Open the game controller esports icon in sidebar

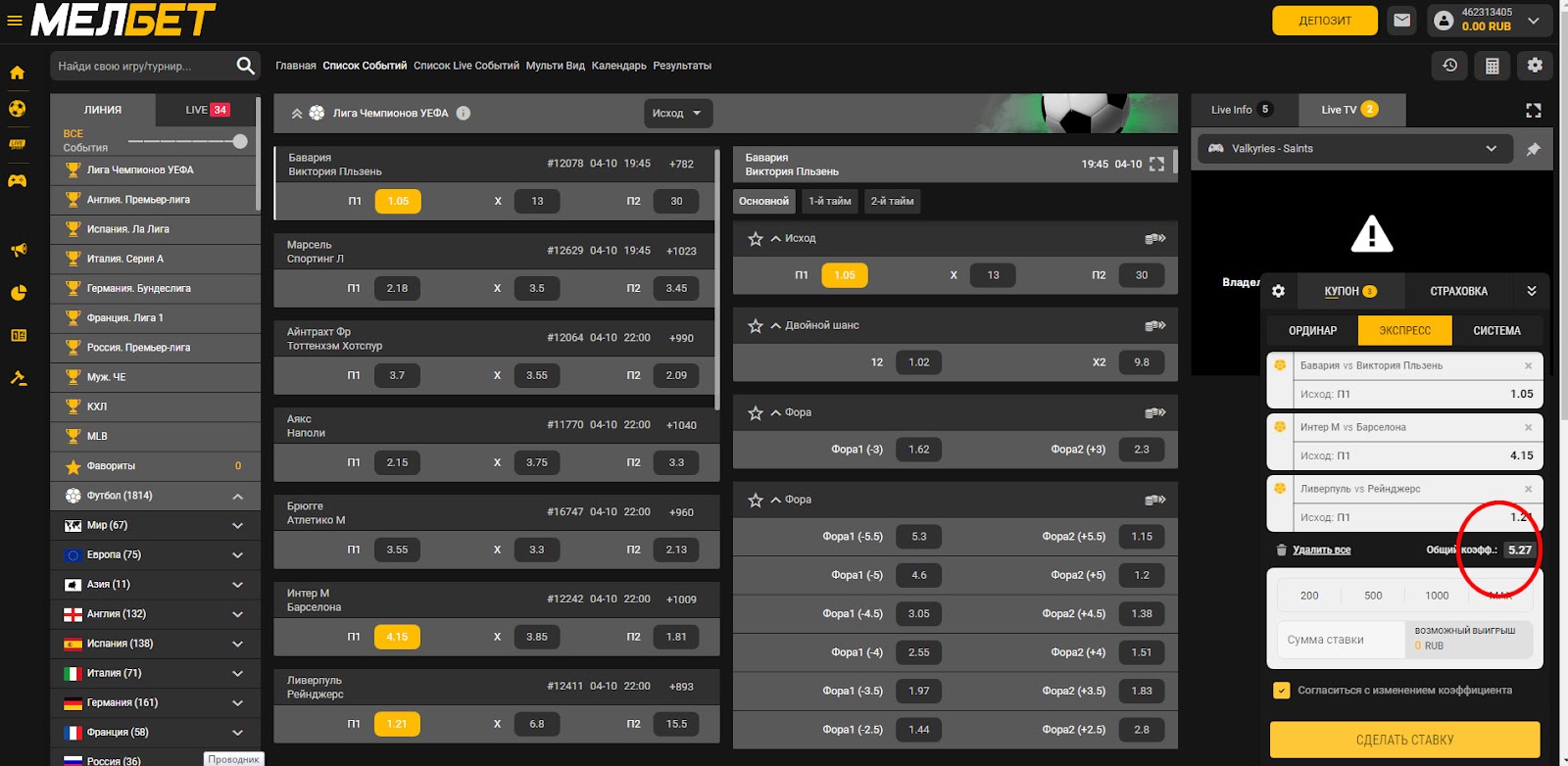18,181
